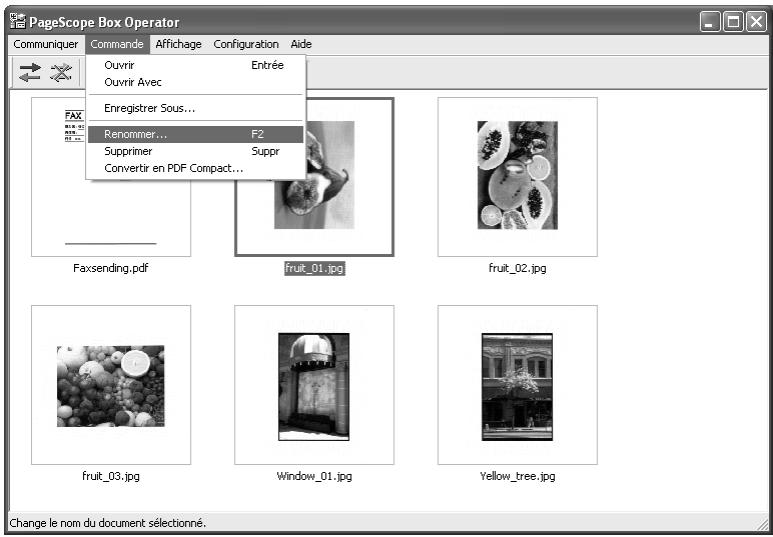
Task: Select the fruit_02.jpg papaya thumbnail
Action: point(518,177)
